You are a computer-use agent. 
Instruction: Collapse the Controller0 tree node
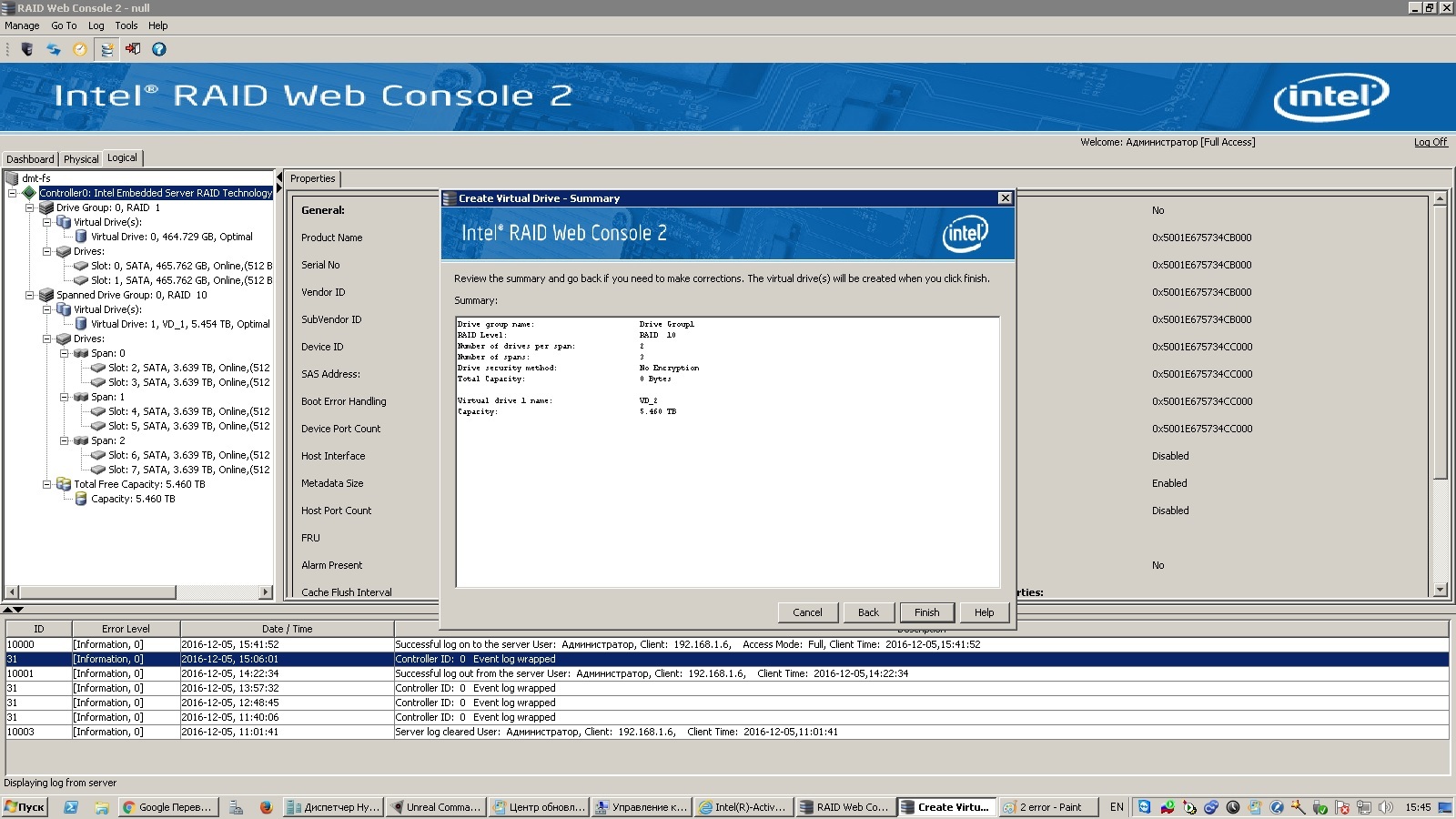[x=12, y=193]
